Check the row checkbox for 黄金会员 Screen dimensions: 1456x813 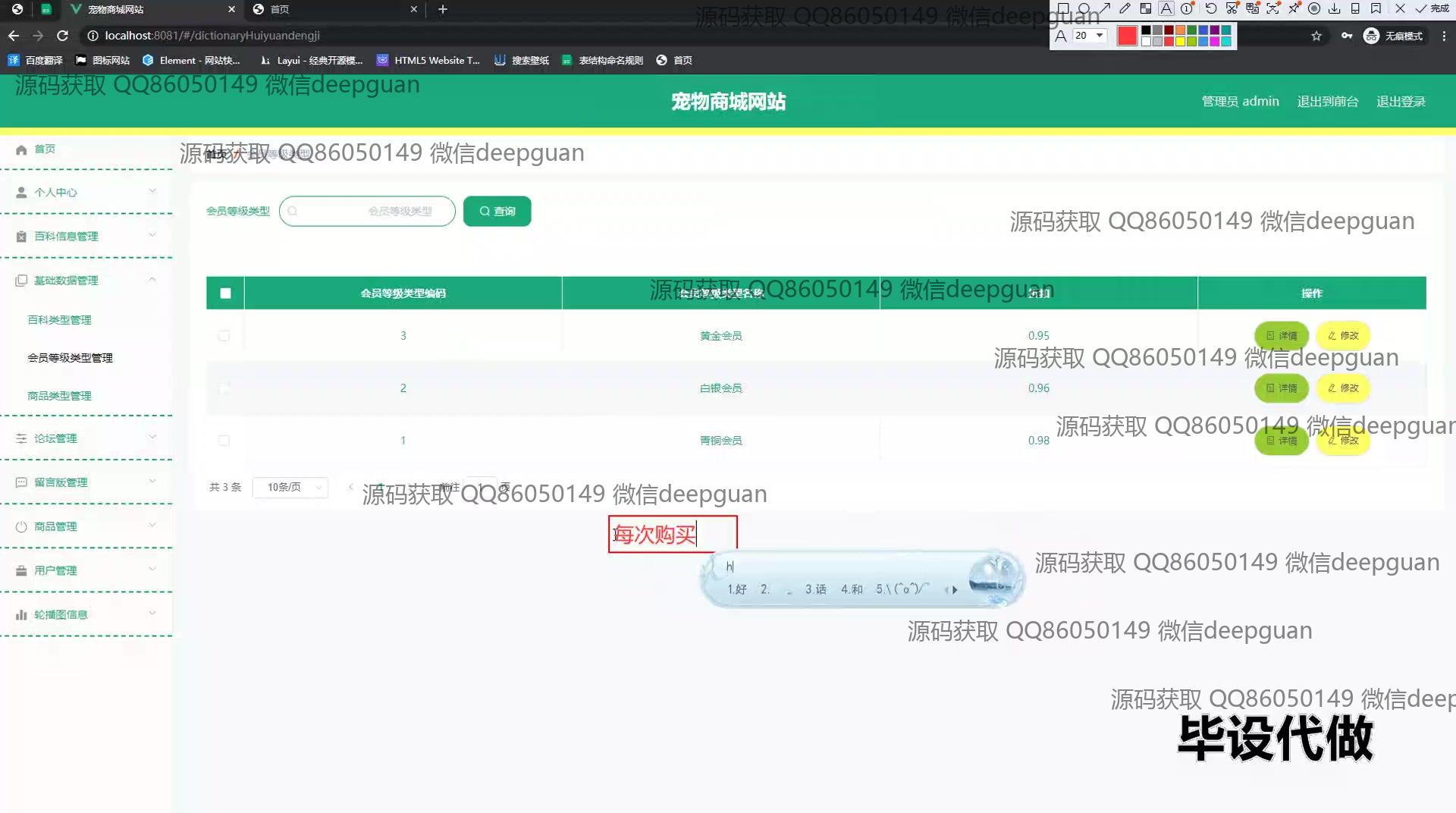pyautogui.click(x=224, y=335)
